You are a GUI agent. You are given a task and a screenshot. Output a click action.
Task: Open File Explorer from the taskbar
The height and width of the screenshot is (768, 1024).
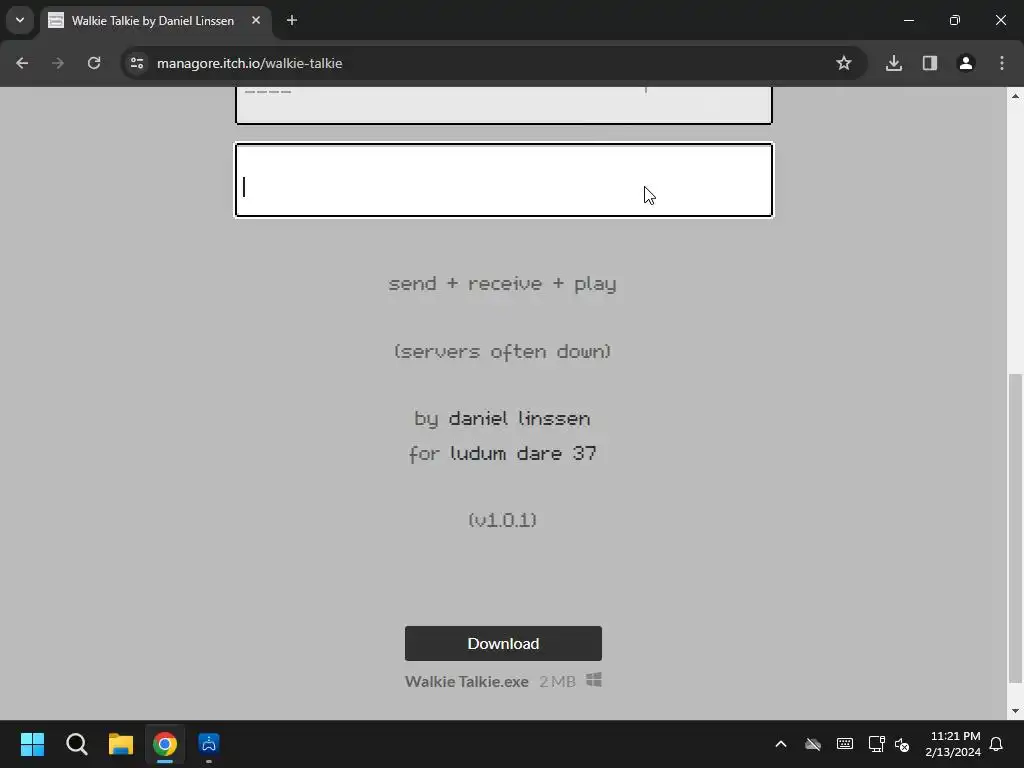pos(121,744)
